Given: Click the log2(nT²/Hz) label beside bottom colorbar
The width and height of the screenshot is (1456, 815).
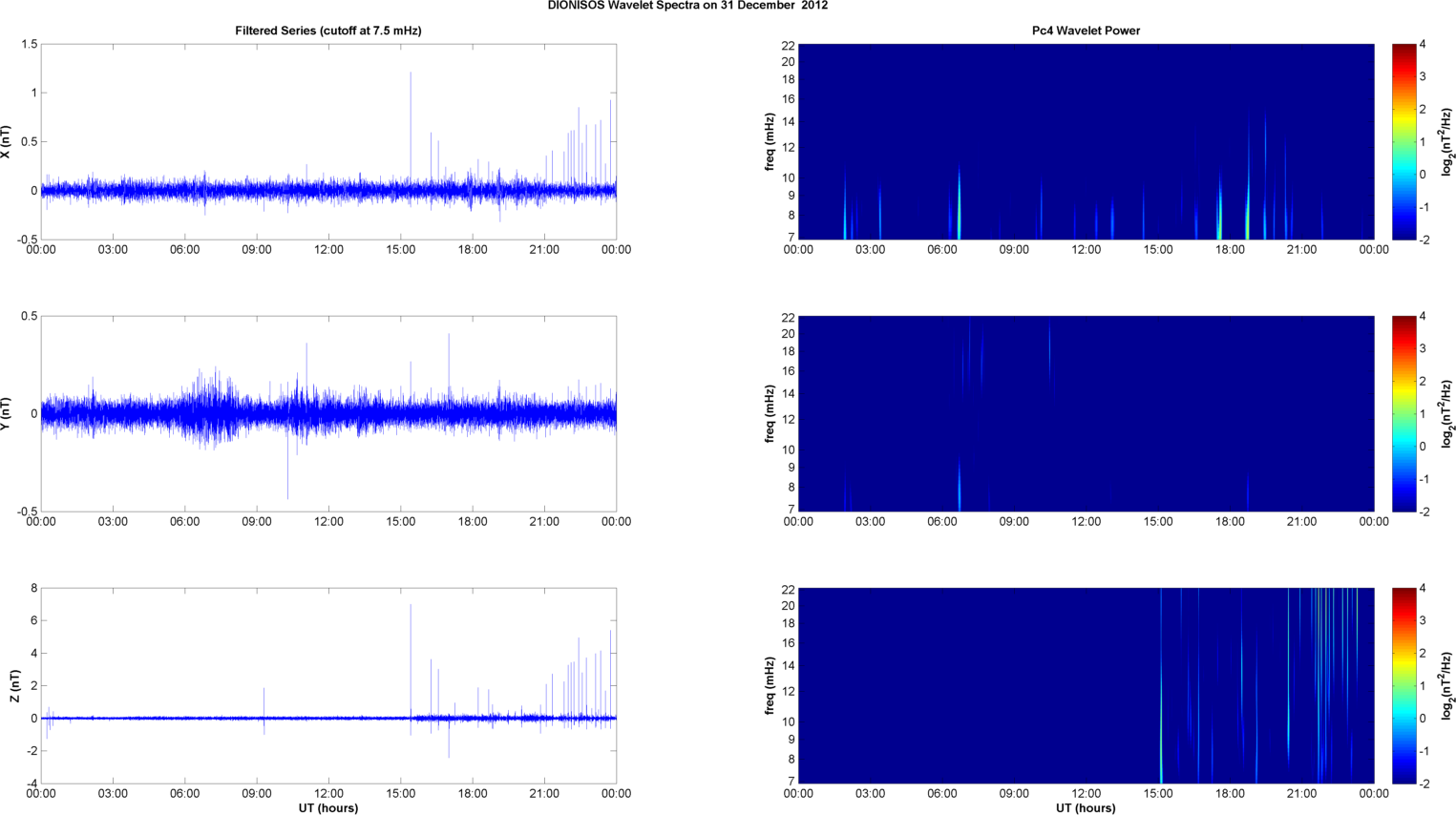Looking at the screenshot, I should 1446,686.
